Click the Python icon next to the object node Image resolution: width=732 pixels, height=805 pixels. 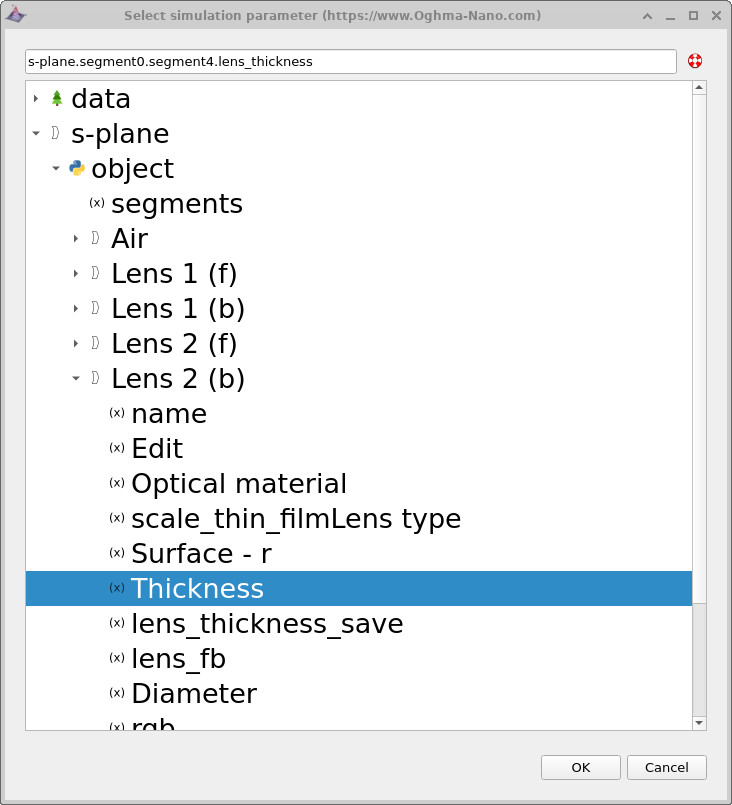coord(77,168)
